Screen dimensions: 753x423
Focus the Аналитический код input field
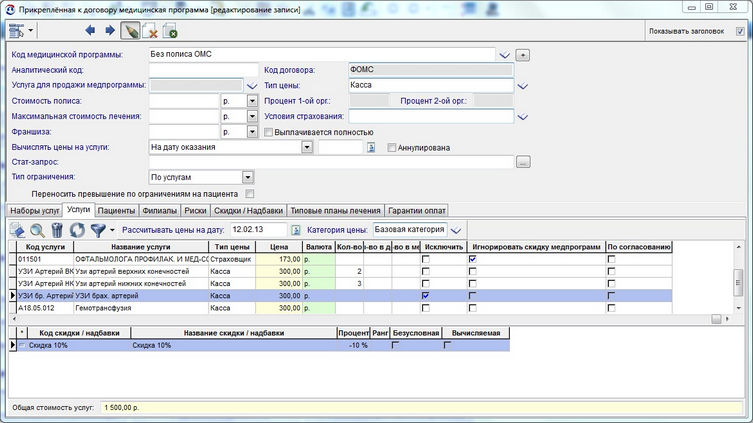coord(204,70)
